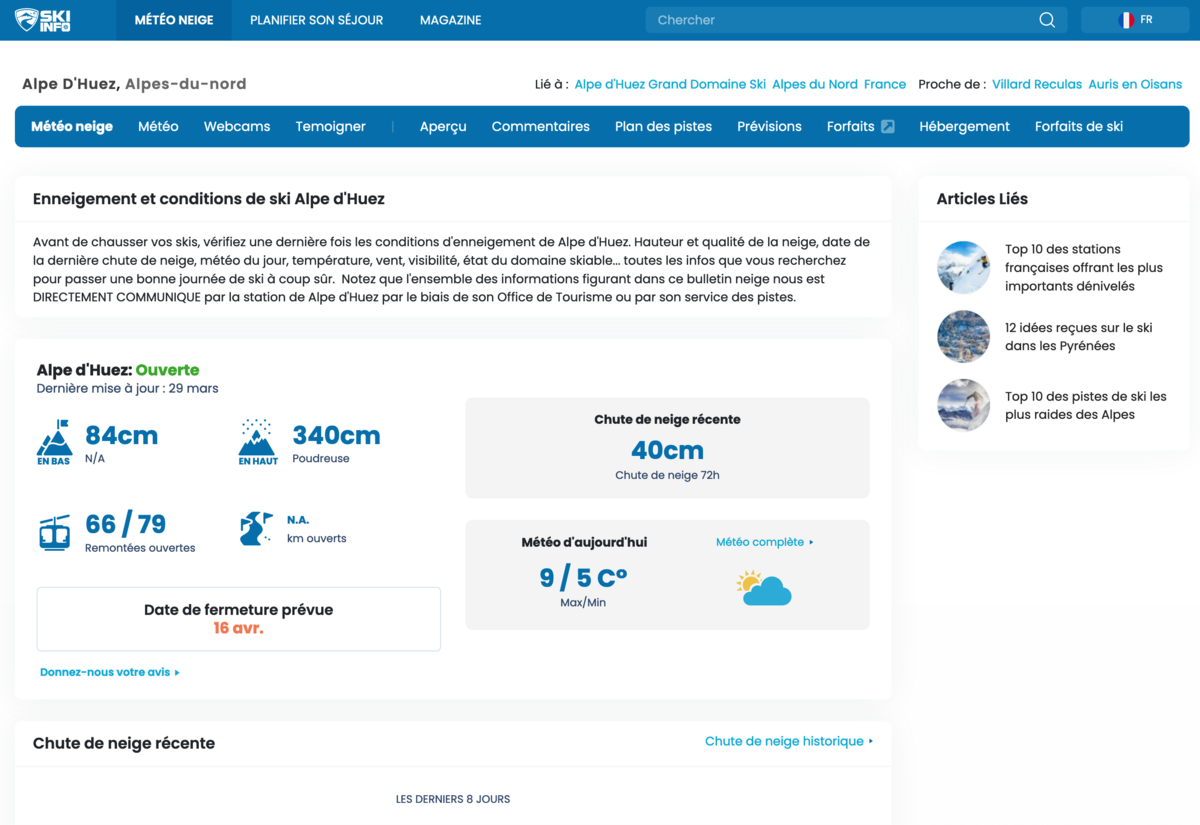
Task: Open the 12 idées reçues Pyrénées article
Action: tap(1079, 337)
